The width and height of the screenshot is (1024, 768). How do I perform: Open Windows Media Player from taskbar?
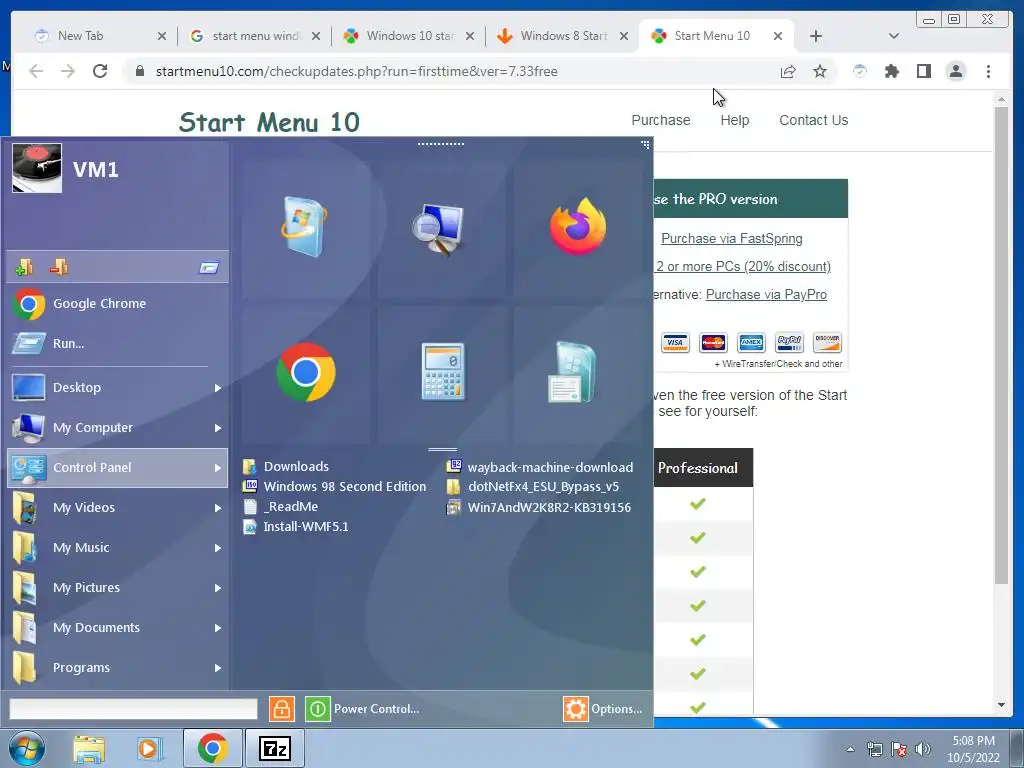point(149,749)
